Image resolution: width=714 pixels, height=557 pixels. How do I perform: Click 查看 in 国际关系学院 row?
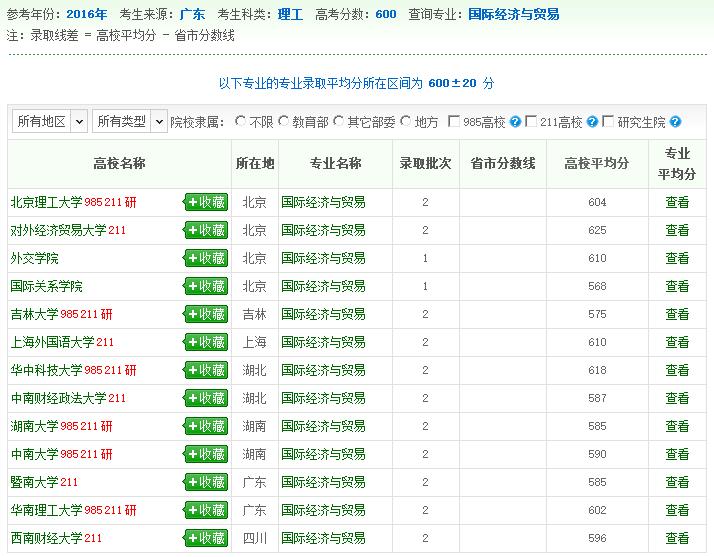[x=677, y=286]
